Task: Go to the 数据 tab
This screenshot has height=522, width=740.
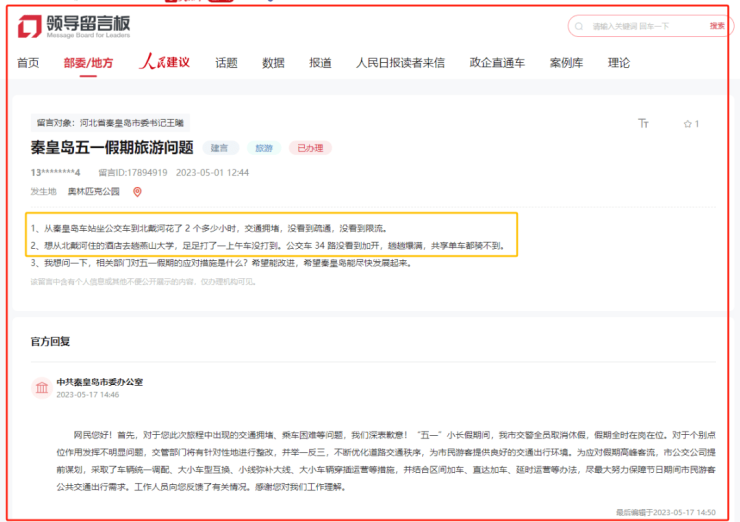Action: click(273, 63)
